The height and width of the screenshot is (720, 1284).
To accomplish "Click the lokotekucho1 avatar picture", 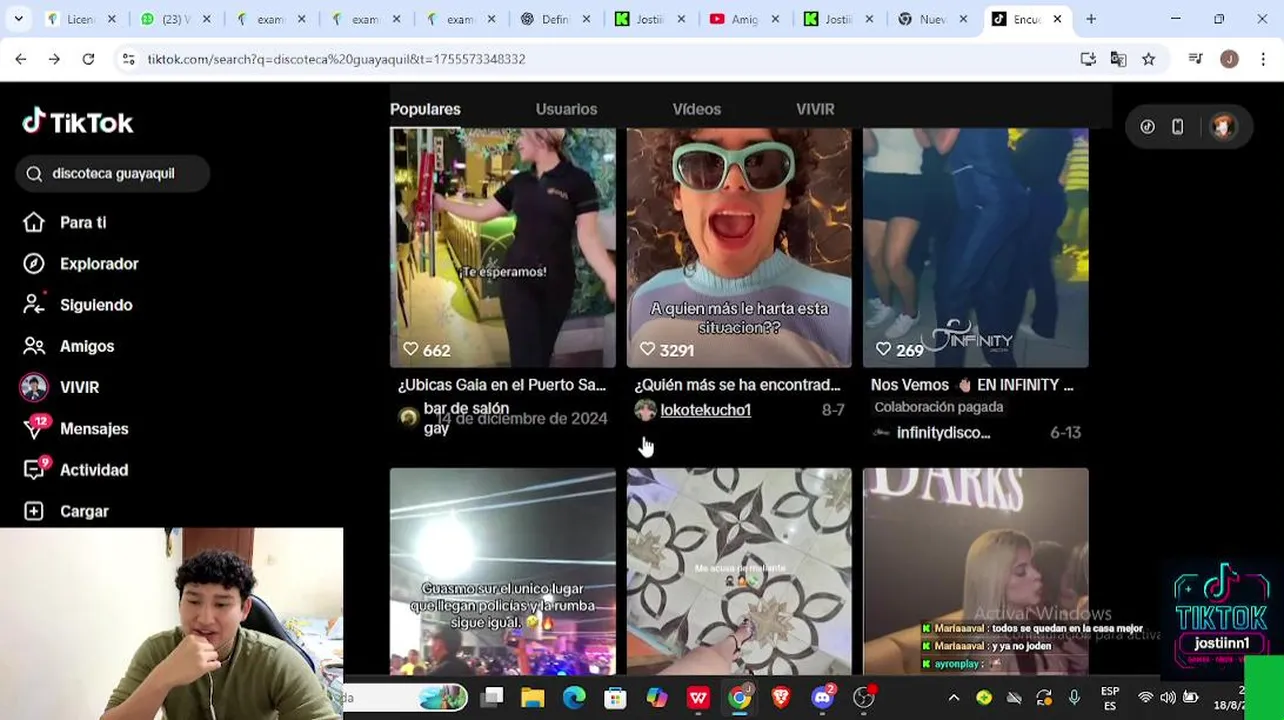I will [x=645, y=410].
